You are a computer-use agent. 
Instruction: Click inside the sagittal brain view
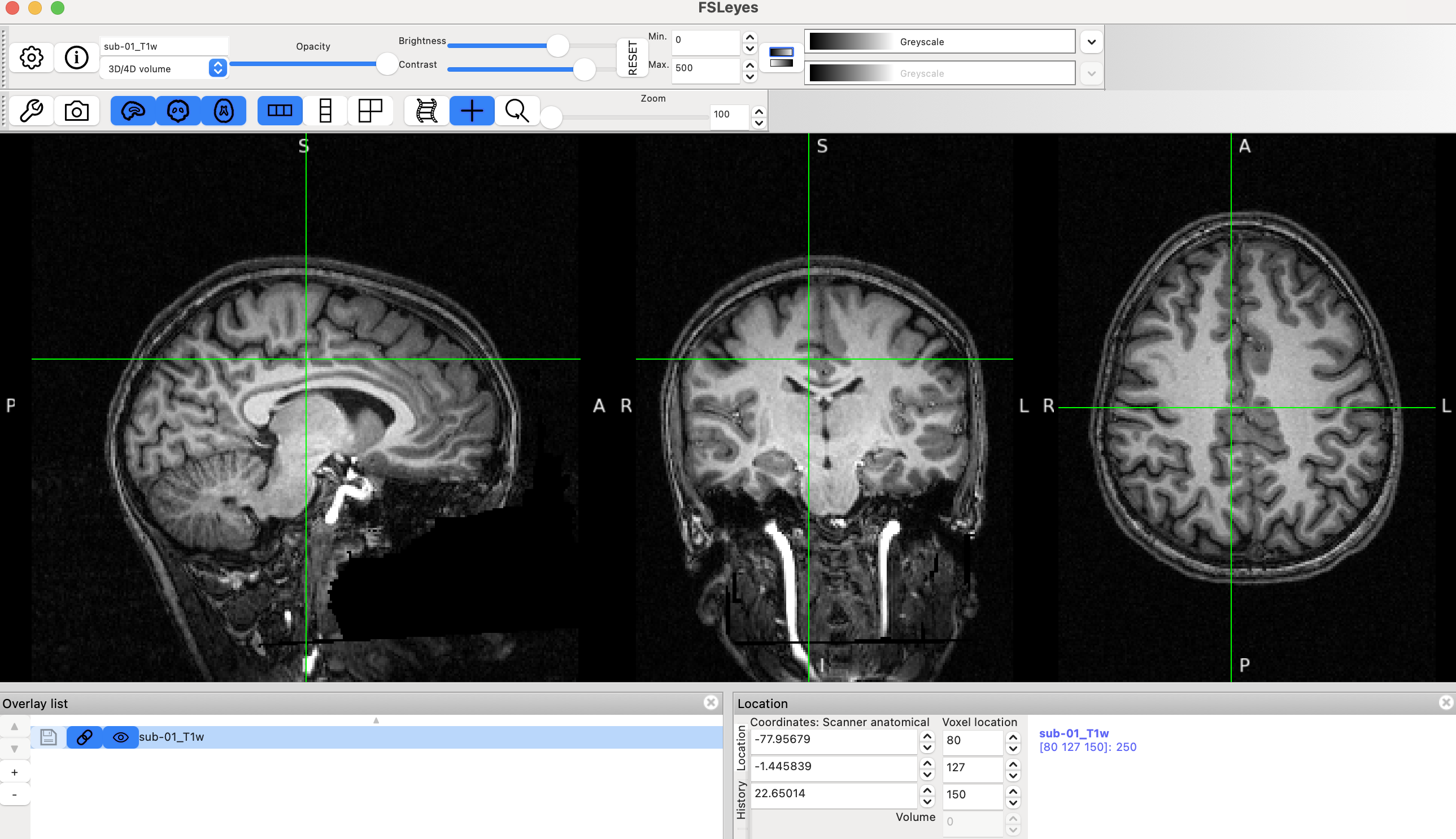click(x=306, y=408)
